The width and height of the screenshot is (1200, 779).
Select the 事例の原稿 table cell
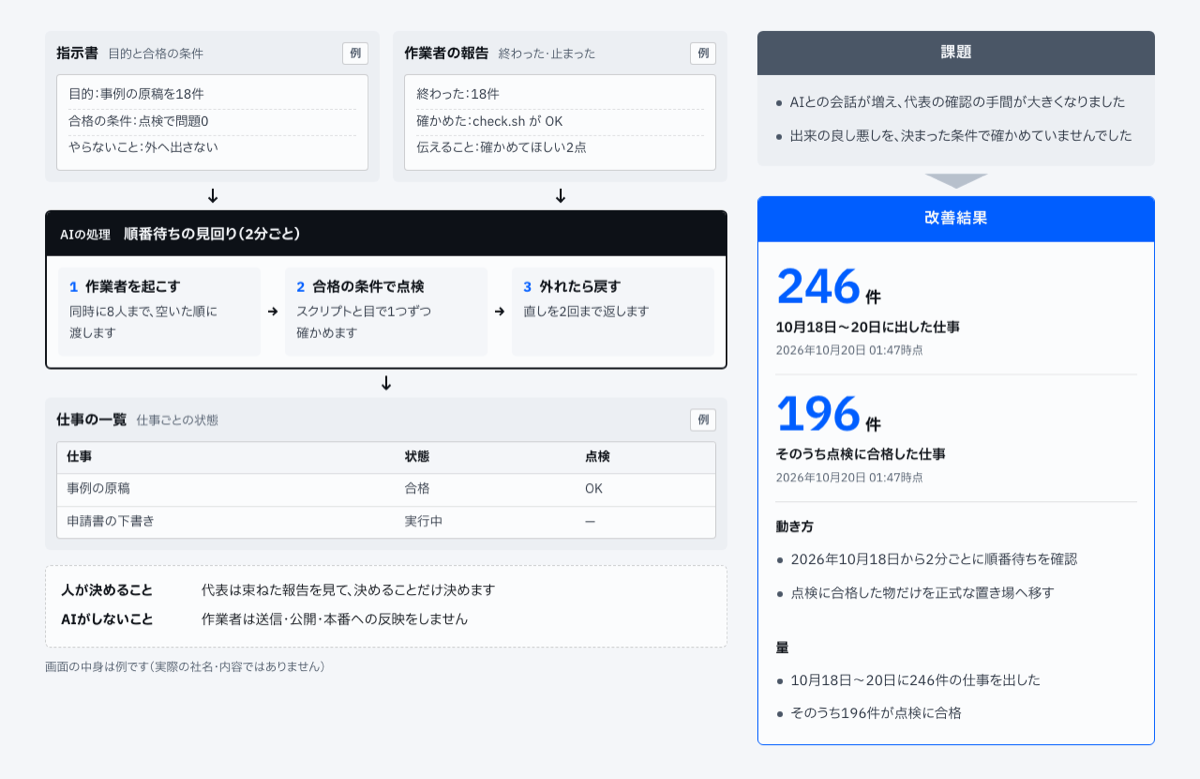(x=98, y=489)
